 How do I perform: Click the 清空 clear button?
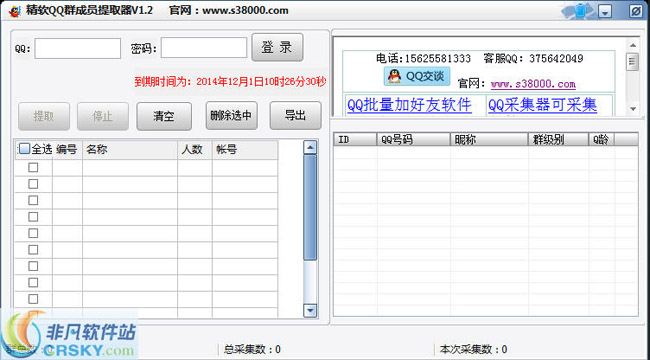[x=164, y=116]
